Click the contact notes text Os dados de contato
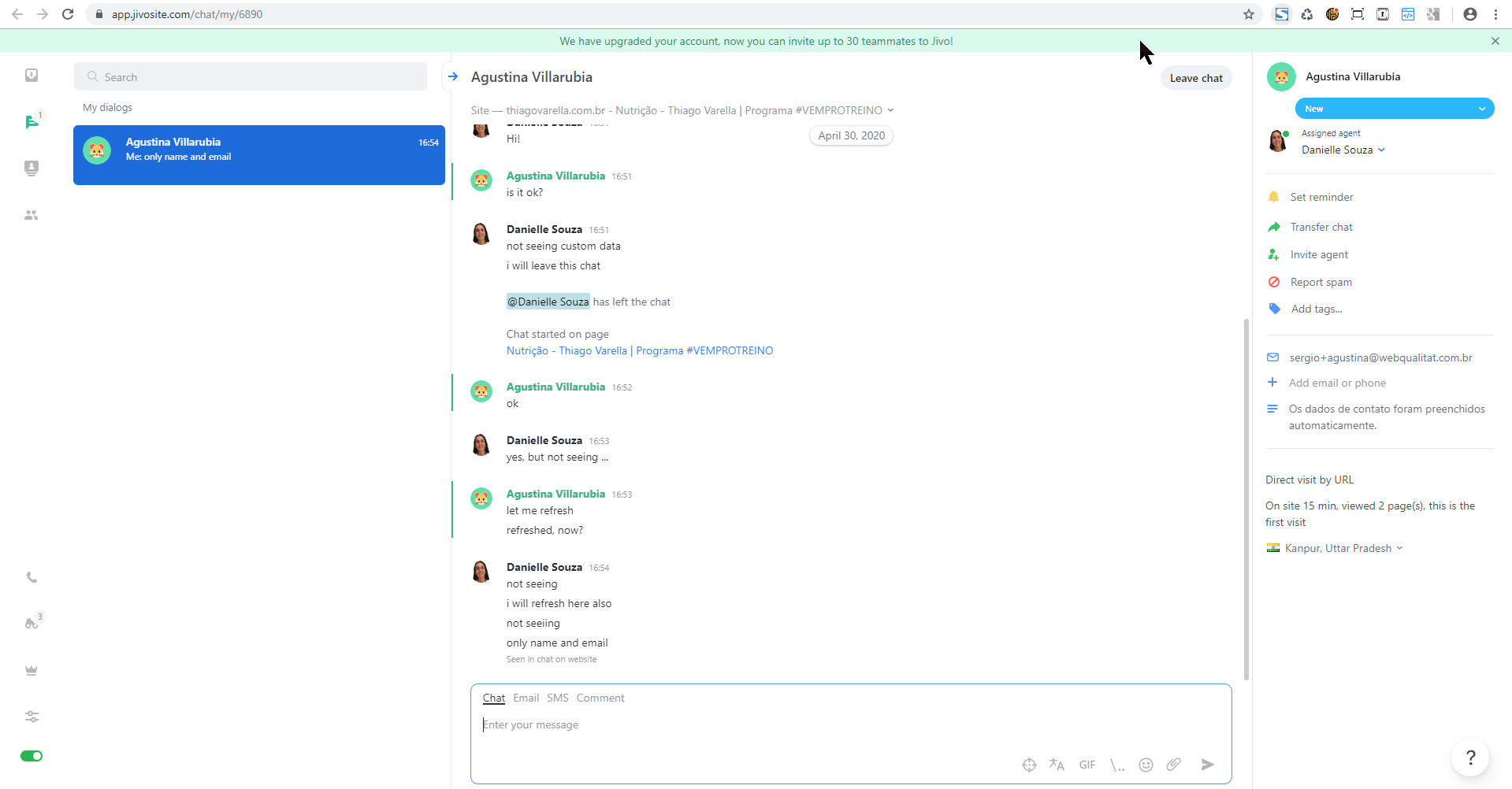This screenshot has height=789, width=1512. point(1387,417)
